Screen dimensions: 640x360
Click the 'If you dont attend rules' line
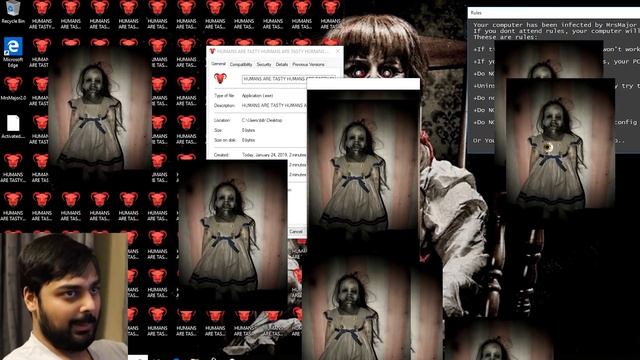(x=556, y=31)
